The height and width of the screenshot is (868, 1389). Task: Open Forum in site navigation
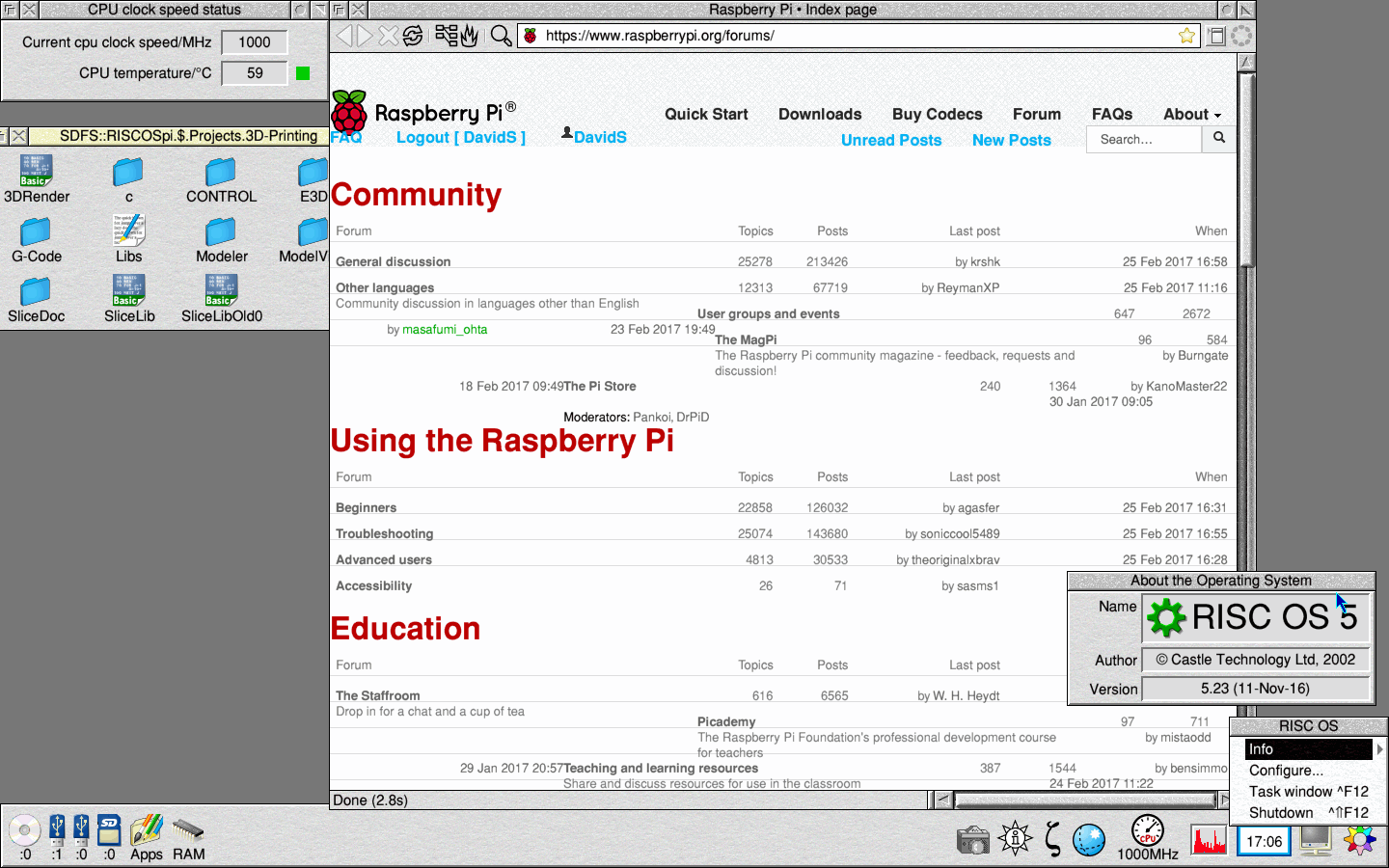click(1037, 114)
